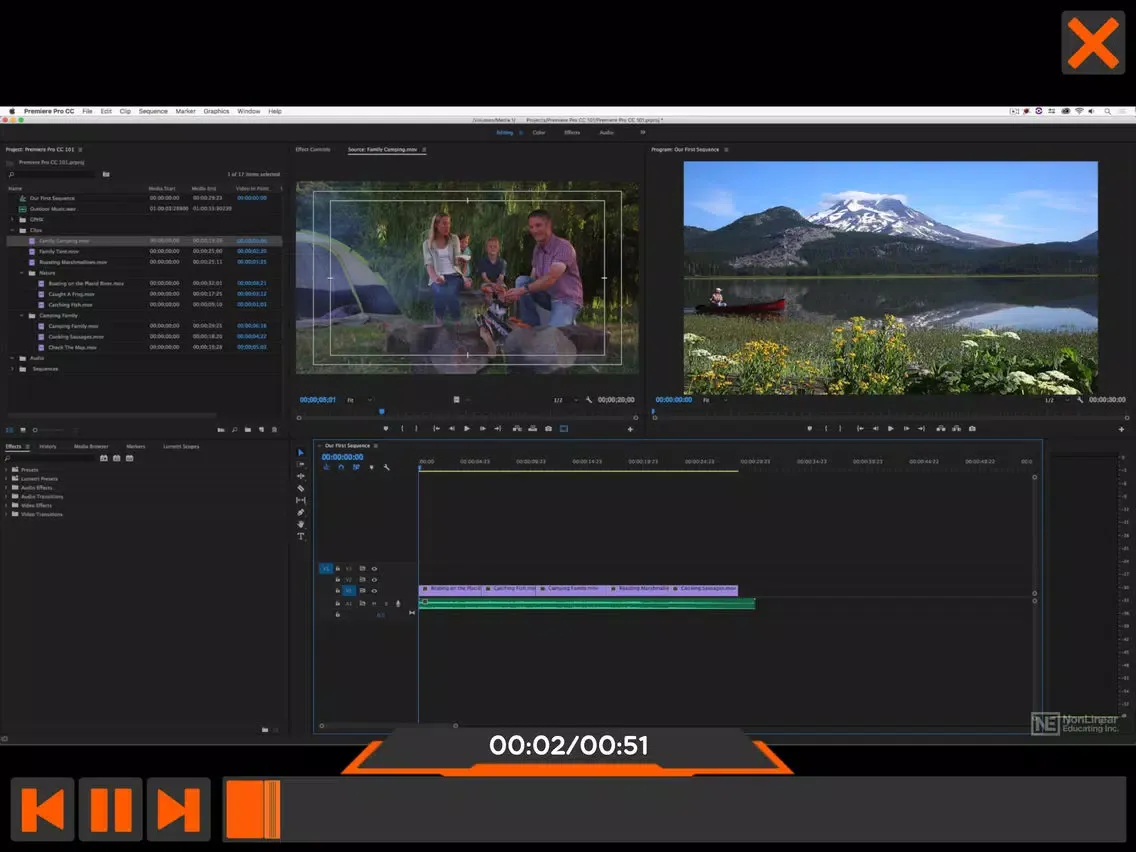The image size is (1136, 852).
Task: Click Source monitor Export Frame camera icon
Action: (x=548, y=428)
